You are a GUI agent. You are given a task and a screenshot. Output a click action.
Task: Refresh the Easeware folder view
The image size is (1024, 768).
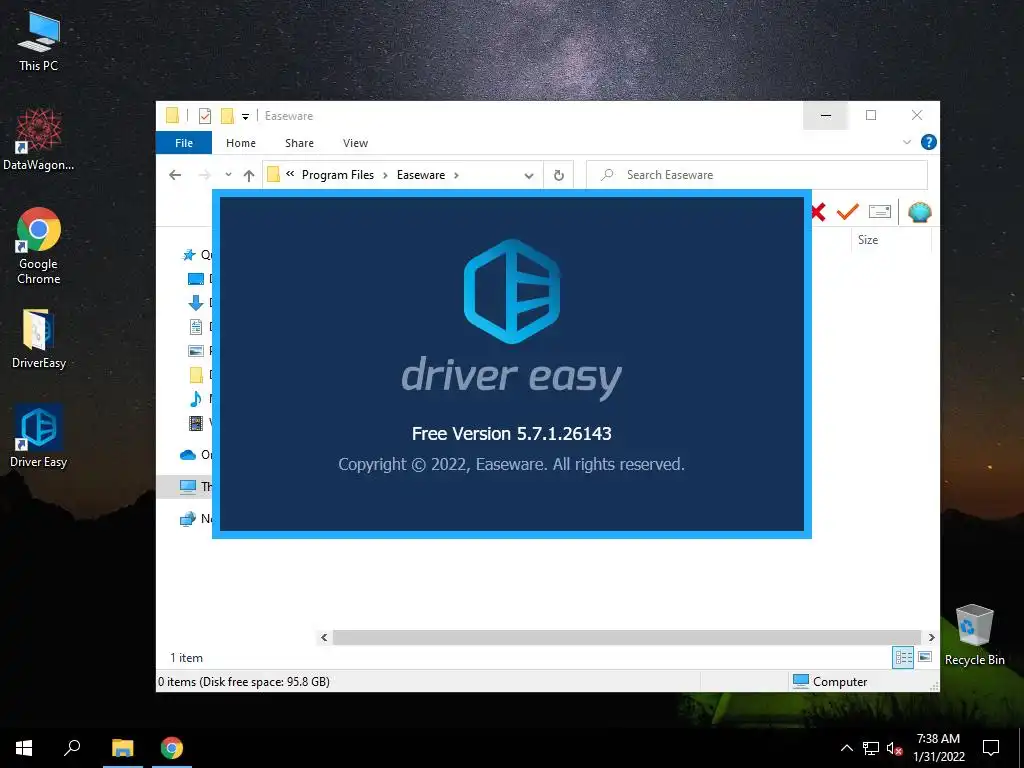[558, 175]
